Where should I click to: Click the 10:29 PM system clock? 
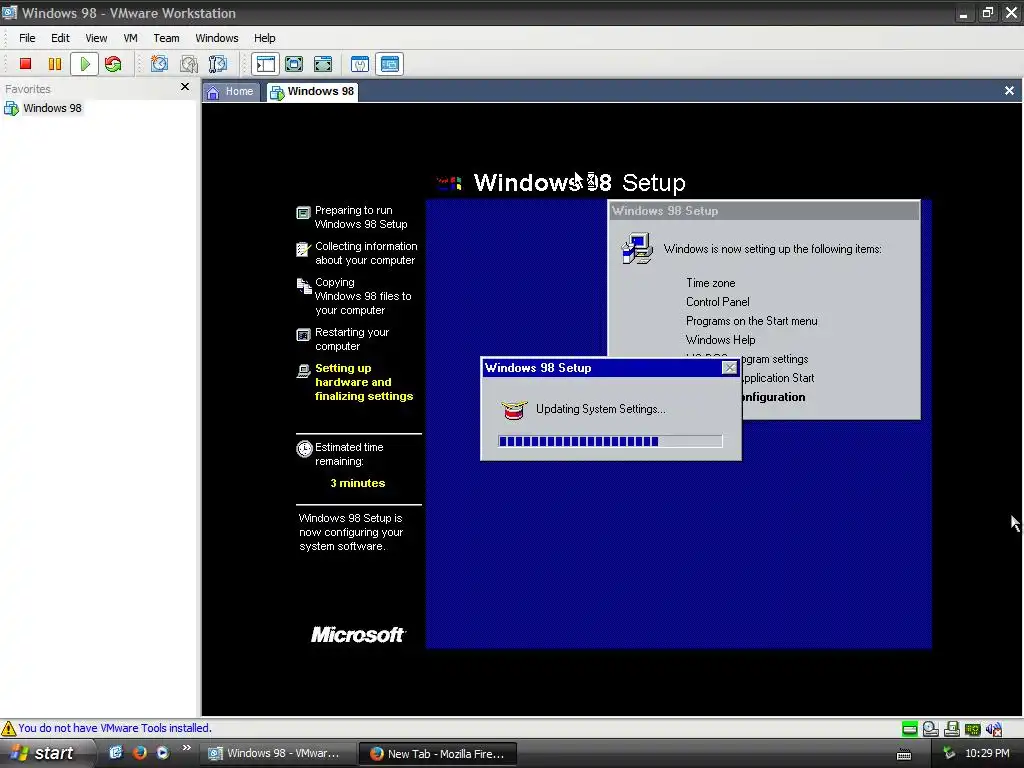[987, 753]
